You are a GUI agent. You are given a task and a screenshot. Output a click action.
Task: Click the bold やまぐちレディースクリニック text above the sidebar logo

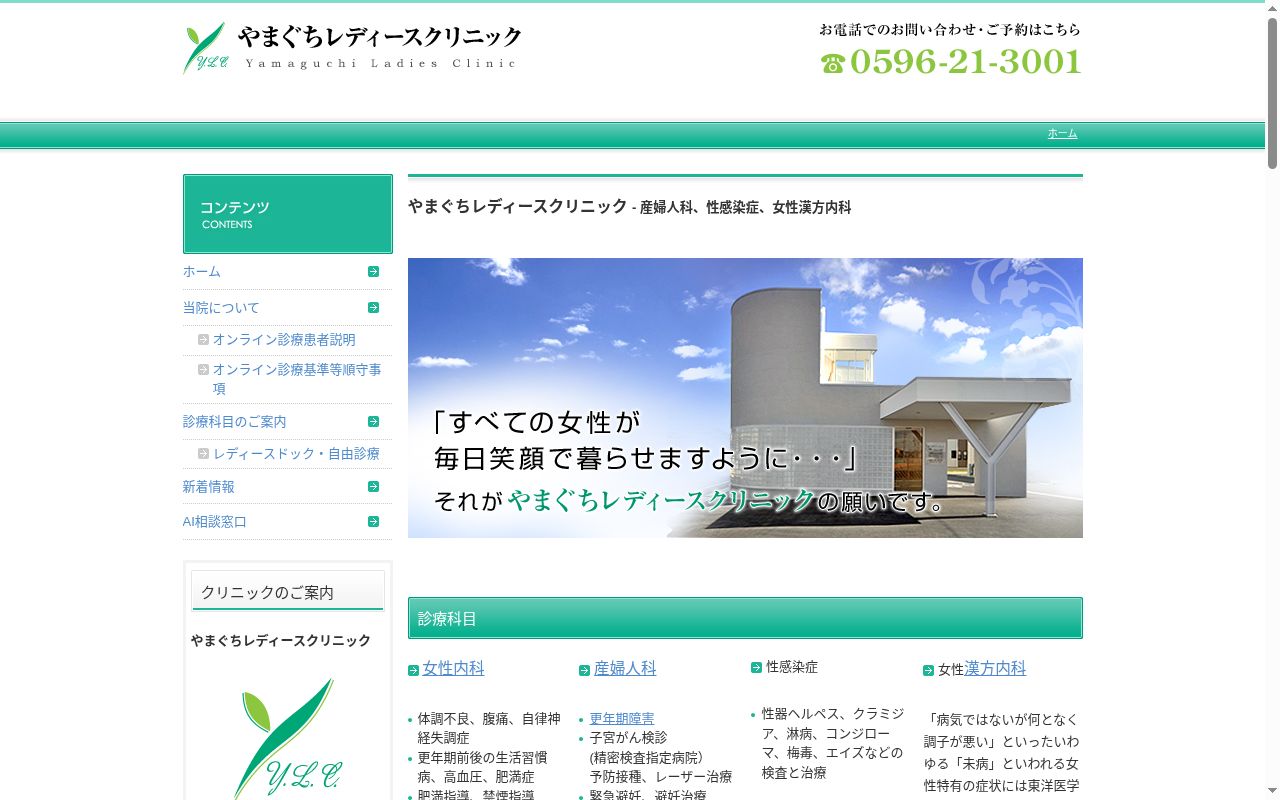pos(281,641)
